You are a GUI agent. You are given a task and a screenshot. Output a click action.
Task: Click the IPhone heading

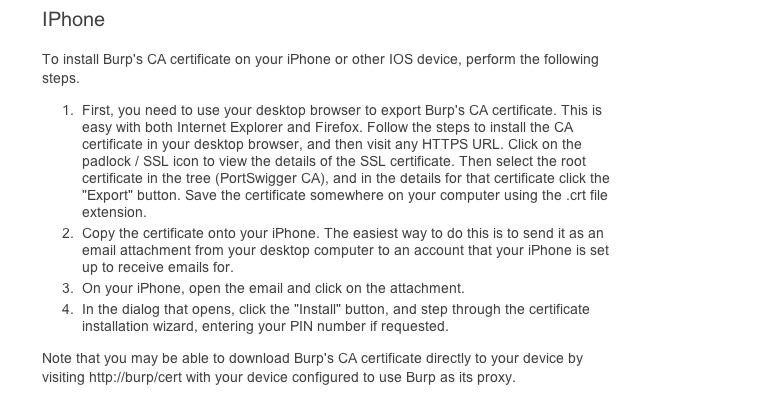tap(73, 20)
